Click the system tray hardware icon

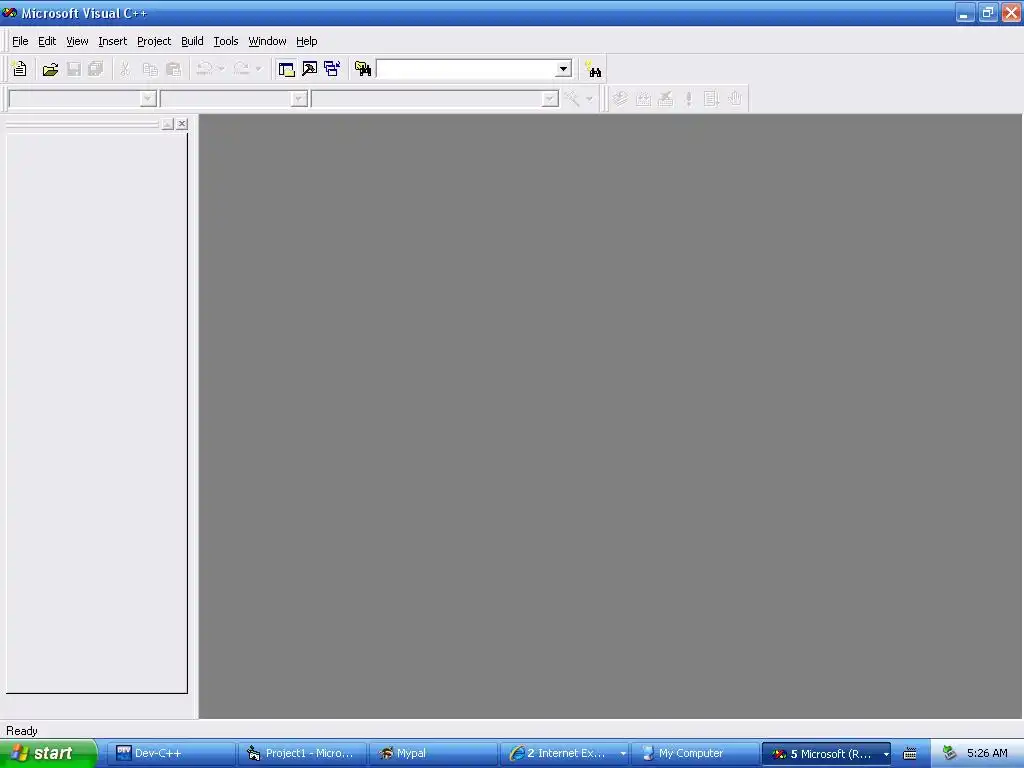[x=950, y=753]
